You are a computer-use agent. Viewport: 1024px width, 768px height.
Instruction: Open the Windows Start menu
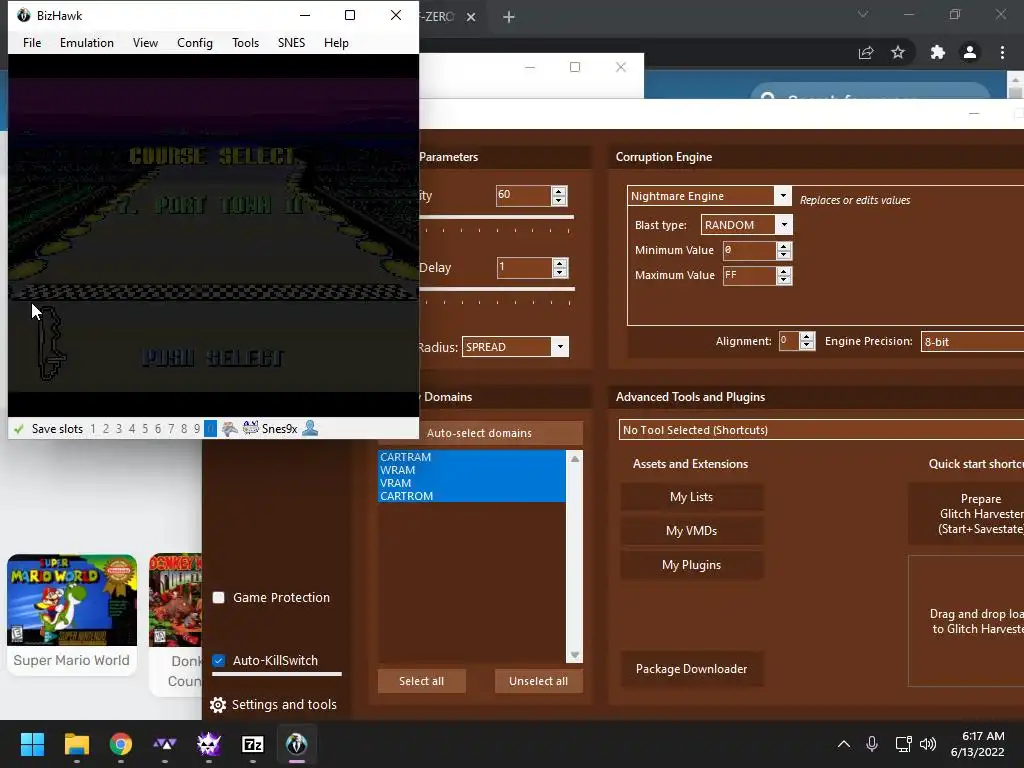tap(32, 744)
